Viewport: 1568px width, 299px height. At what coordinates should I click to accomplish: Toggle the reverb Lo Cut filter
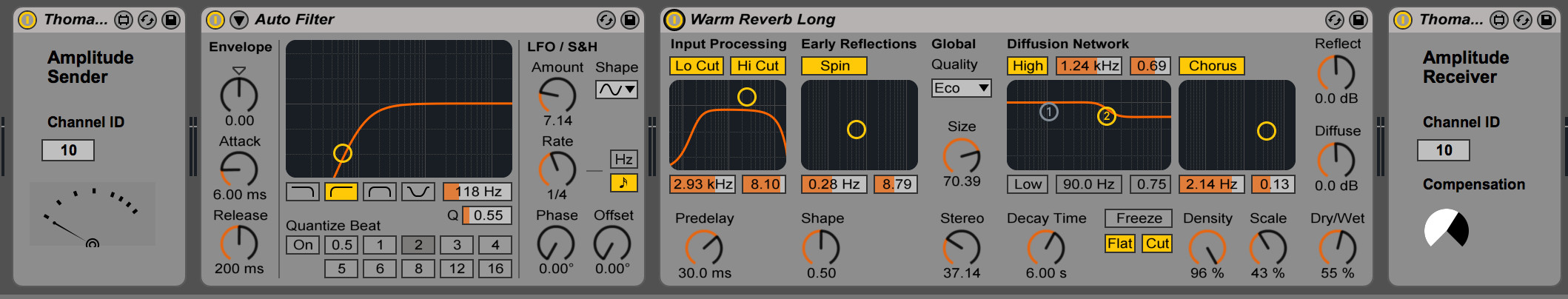[x=697, y=66]
